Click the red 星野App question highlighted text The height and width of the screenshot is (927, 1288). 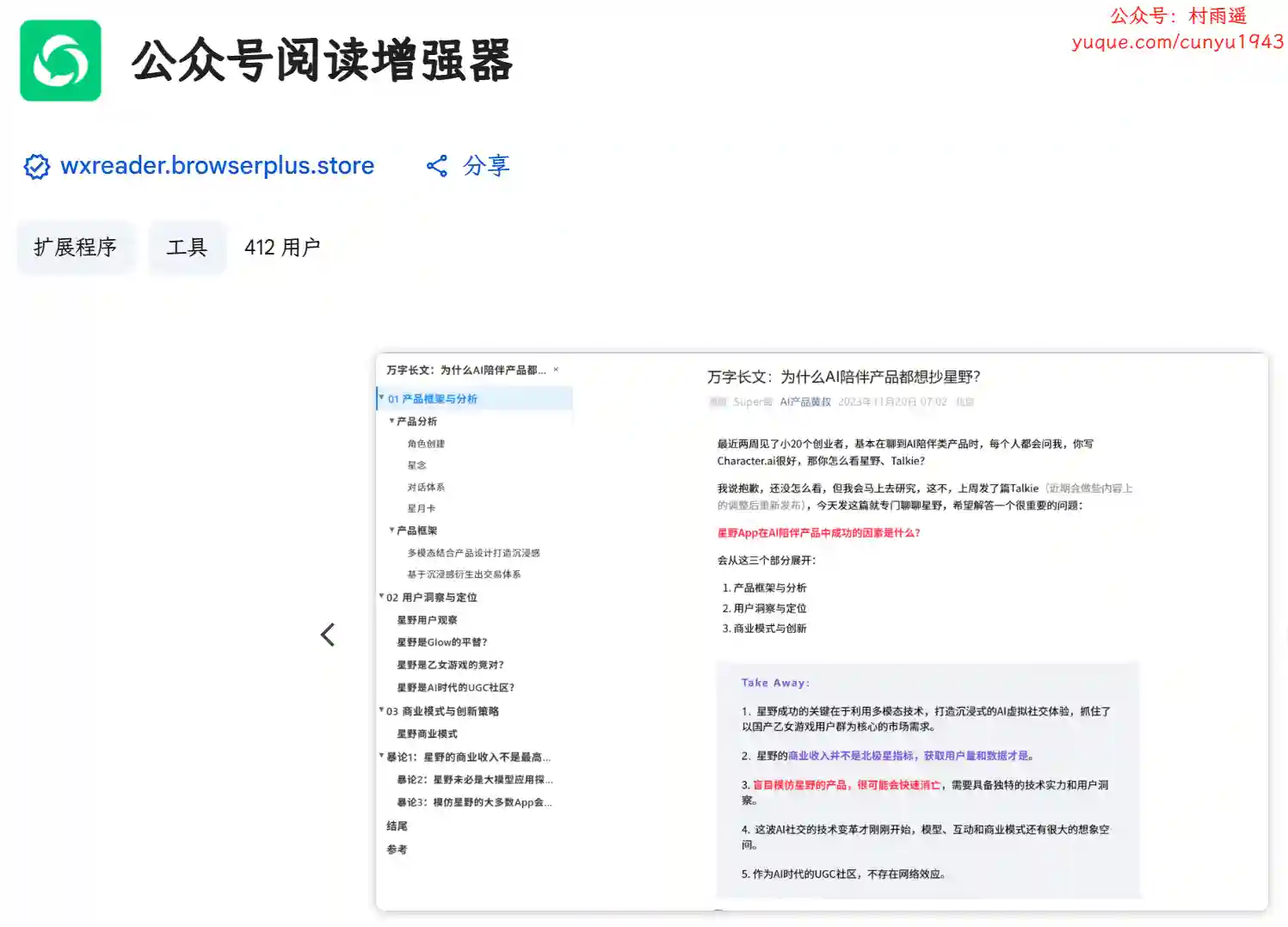click(818, 533)
